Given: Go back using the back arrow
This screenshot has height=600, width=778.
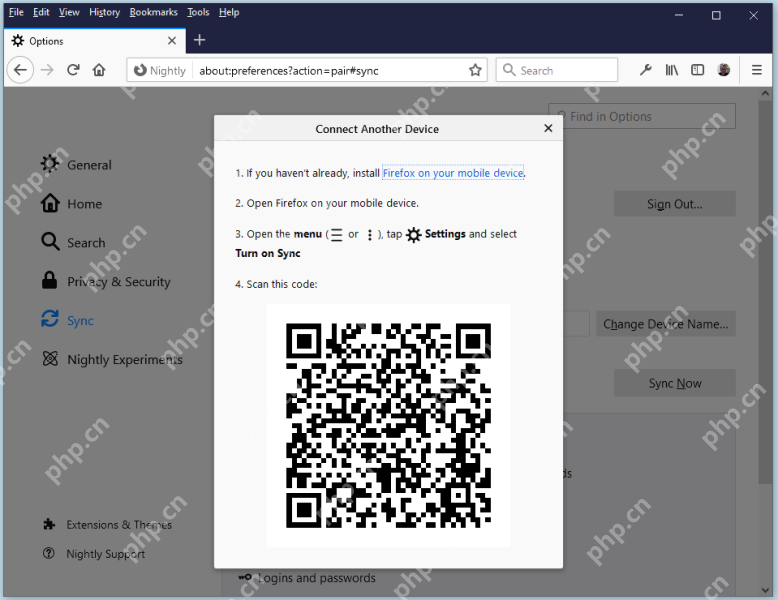Looking at the screenshot, I should pyautogui.click(x=20, y=70).
